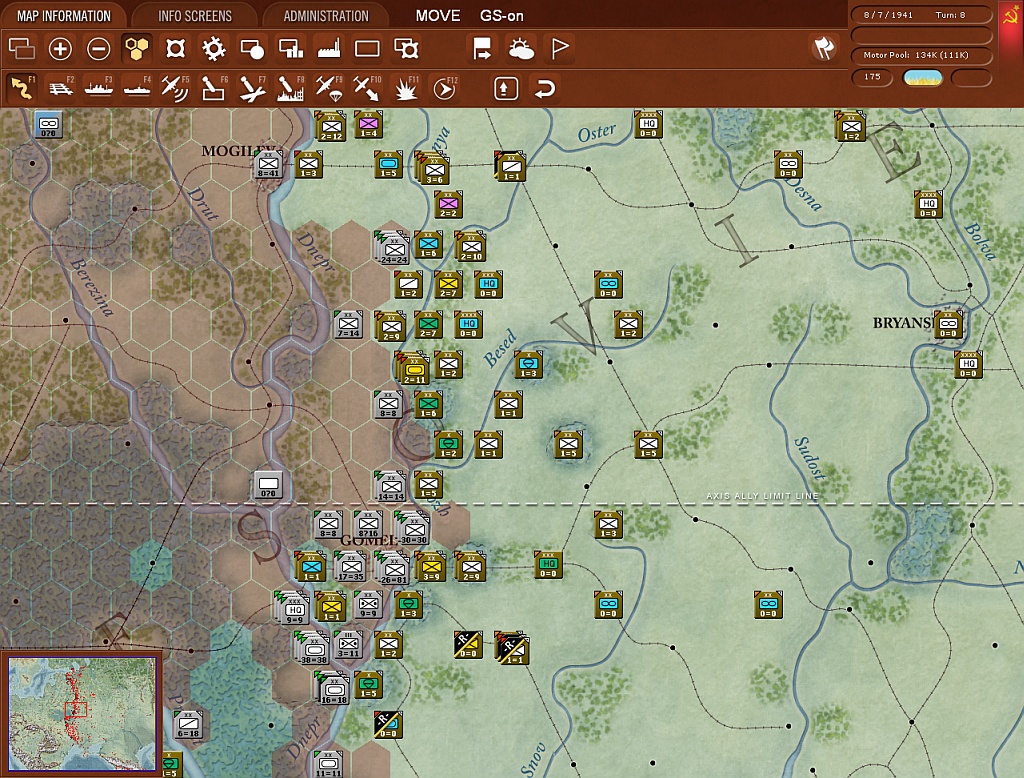Select Air transport mode (F9)
The height and width of the screenshot is (778, 1024).
328,88
